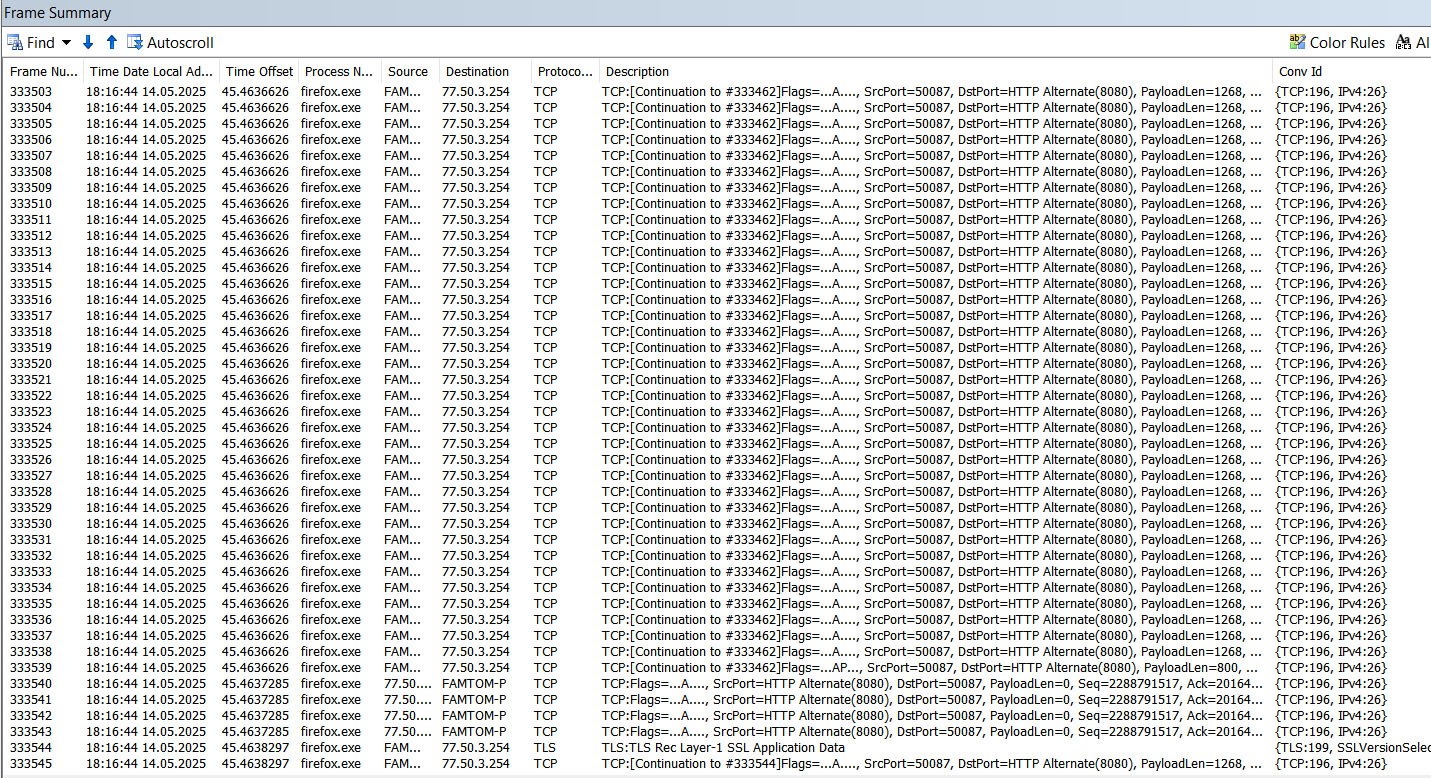Sort by the Frame Number column header
Screen dimensions: 1431x778
coord(43,71)
